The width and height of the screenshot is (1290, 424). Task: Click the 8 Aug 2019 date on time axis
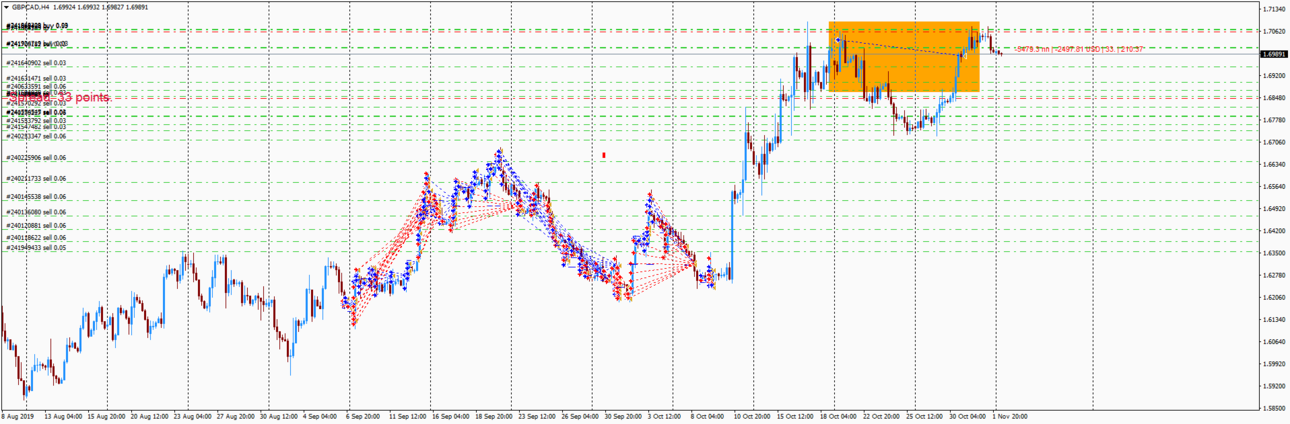click(17, 416)
